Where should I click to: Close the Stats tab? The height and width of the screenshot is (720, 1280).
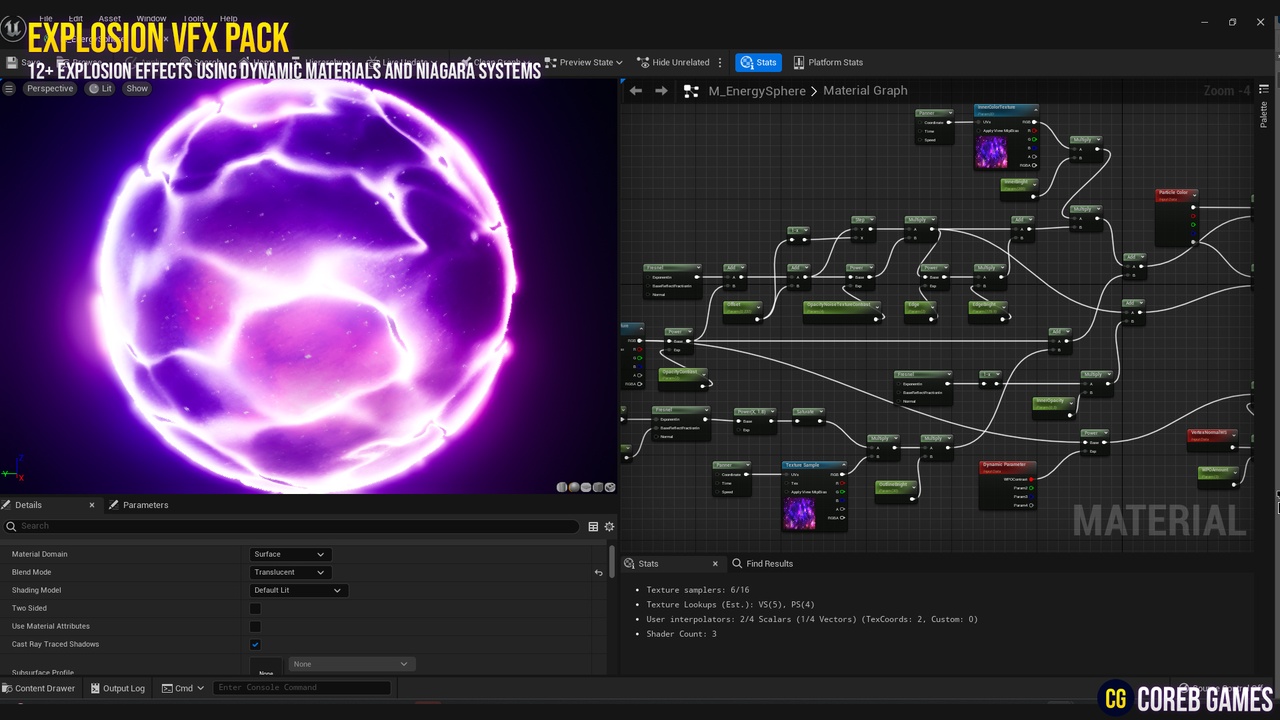coord(714,563)
